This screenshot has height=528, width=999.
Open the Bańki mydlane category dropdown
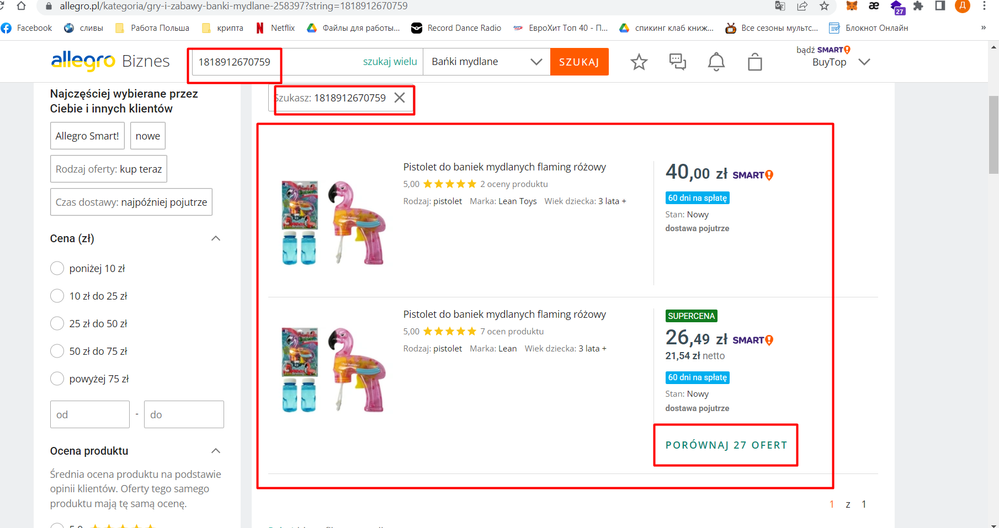click(x=486, y=62)
